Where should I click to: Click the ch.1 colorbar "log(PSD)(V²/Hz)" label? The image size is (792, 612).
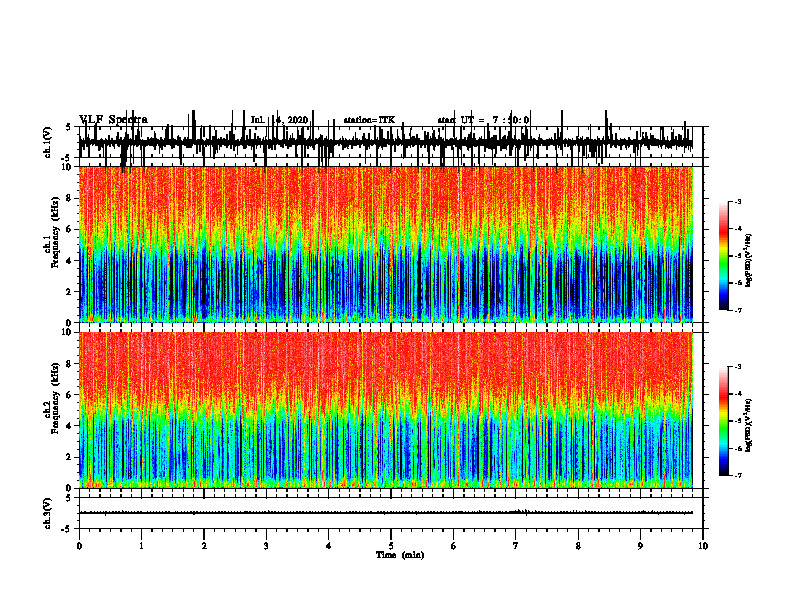749,260
